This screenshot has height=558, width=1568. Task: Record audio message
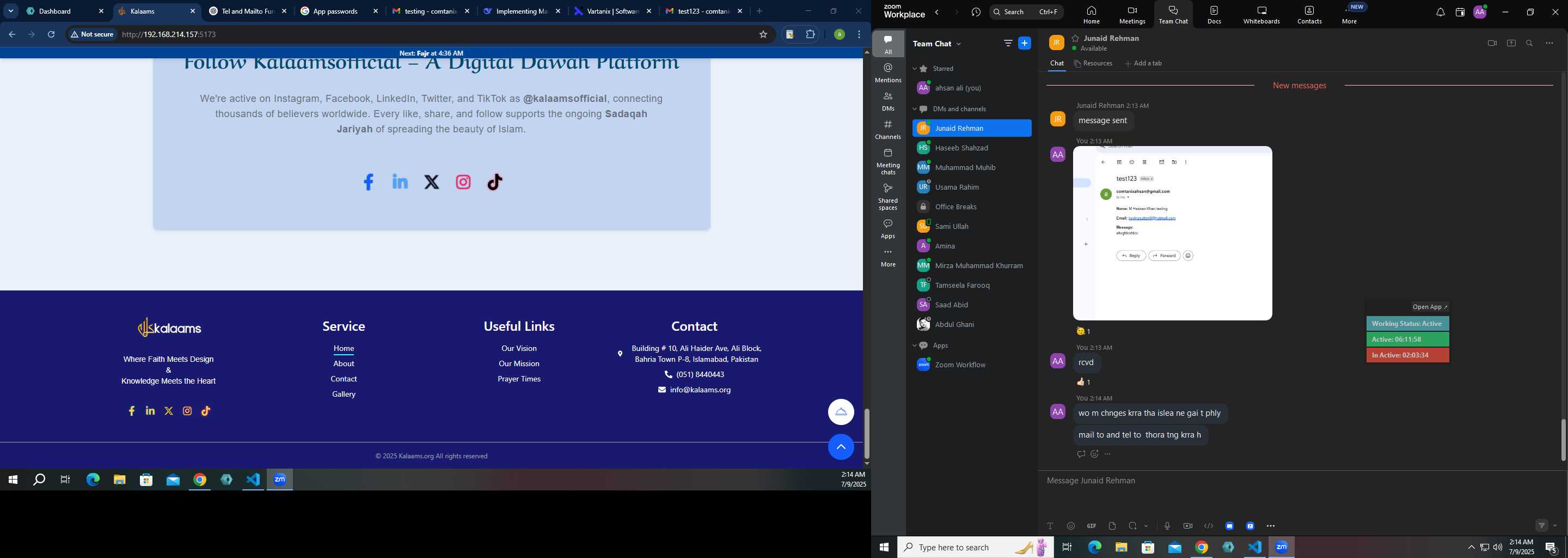pos(1167,526)
